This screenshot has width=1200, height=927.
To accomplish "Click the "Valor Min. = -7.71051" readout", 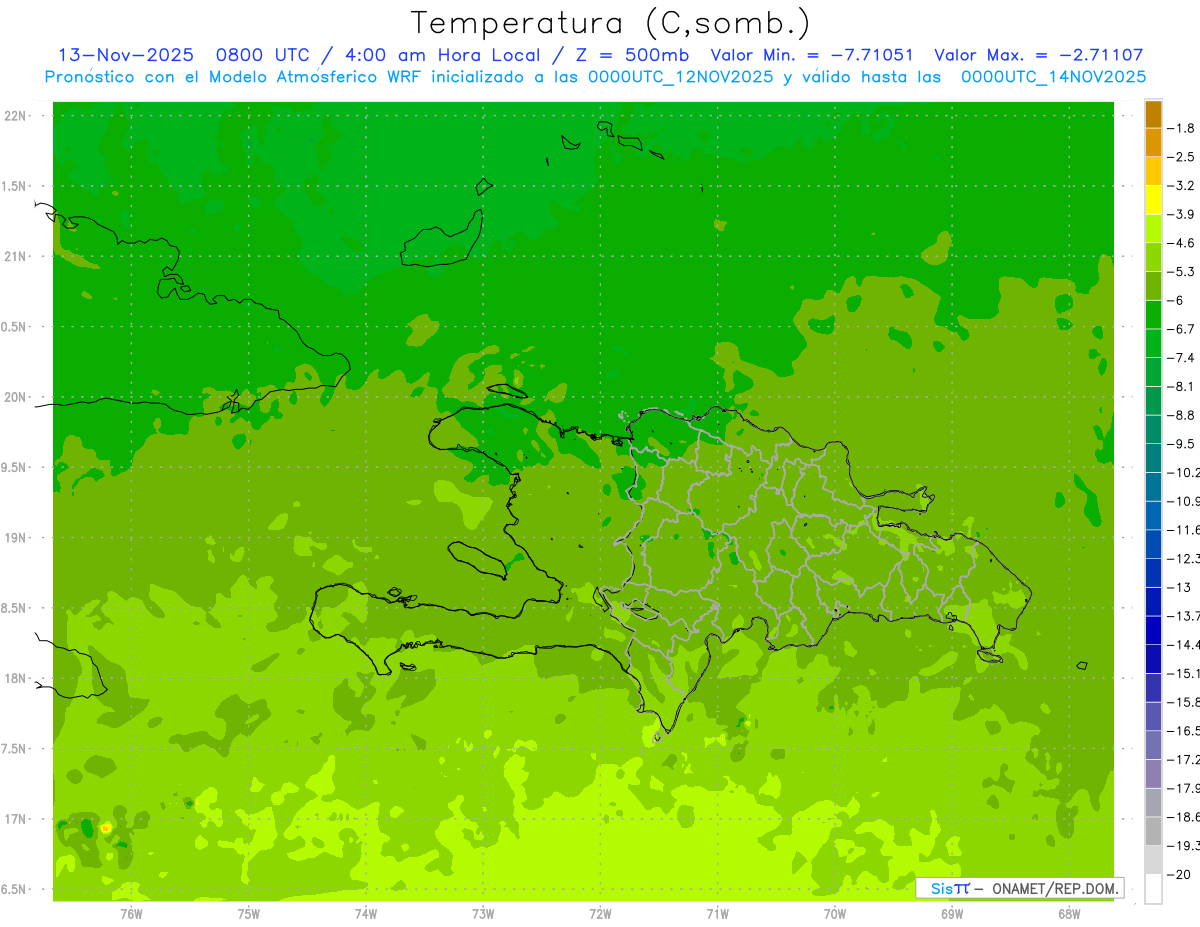I will coord(812,56).
